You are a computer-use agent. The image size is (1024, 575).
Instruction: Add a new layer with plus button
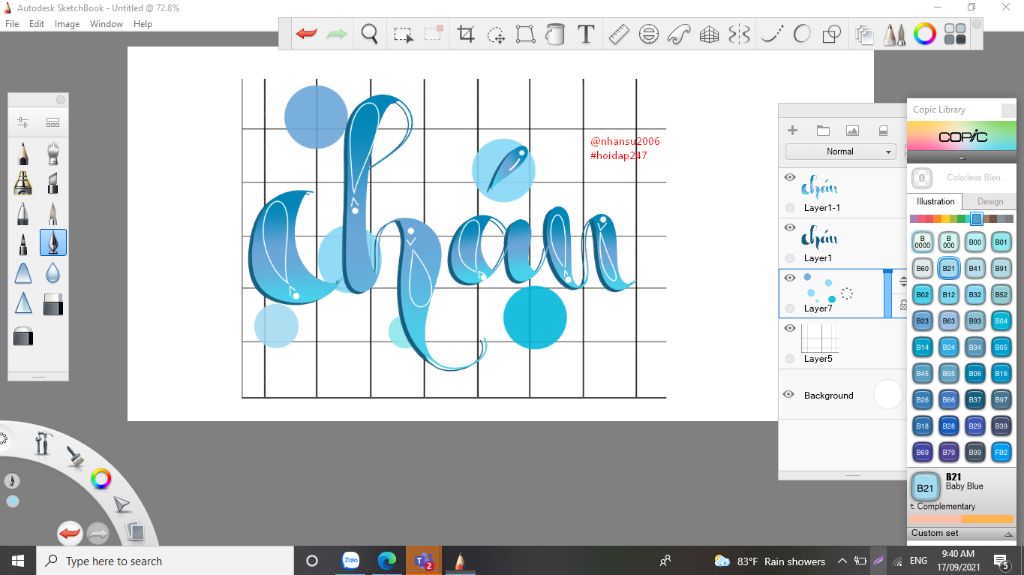[x=792, y=130]
